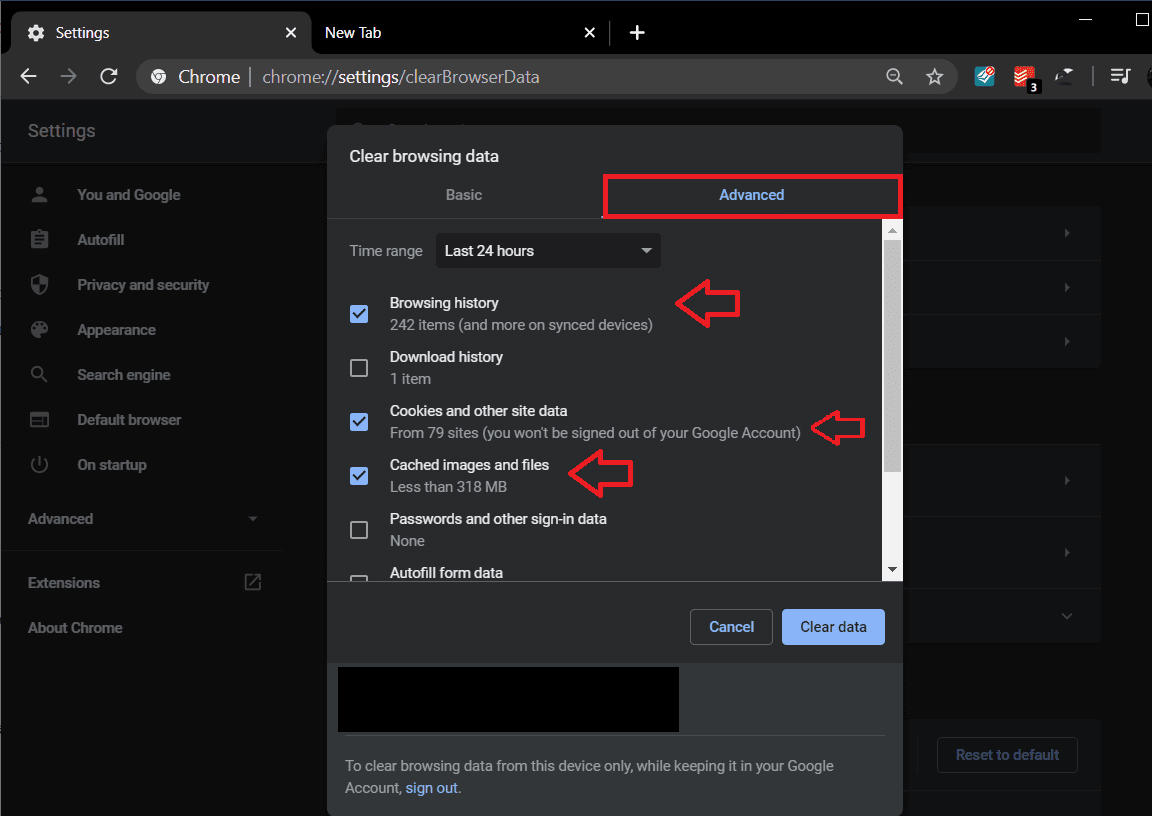
Task: Open the Todoist extension icon with badge
Action: [1024, 77]
